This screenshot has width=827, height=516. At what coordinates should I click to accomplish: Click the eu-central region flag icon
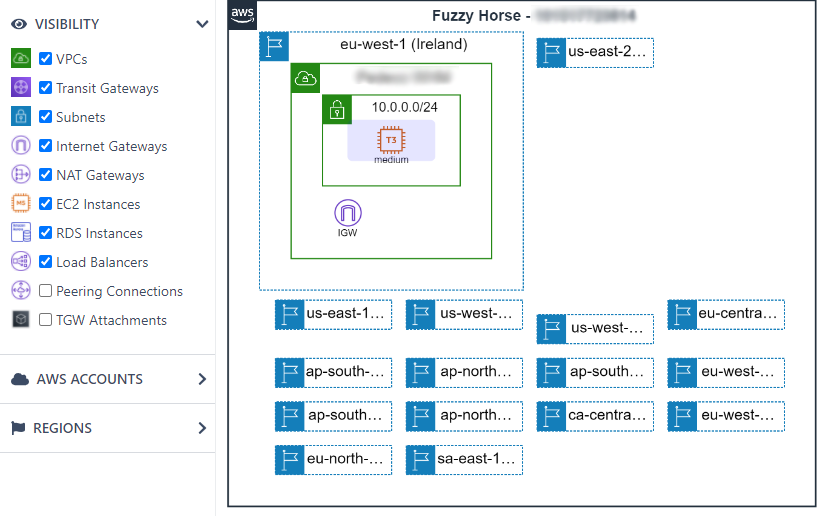(x=682, y=315)
